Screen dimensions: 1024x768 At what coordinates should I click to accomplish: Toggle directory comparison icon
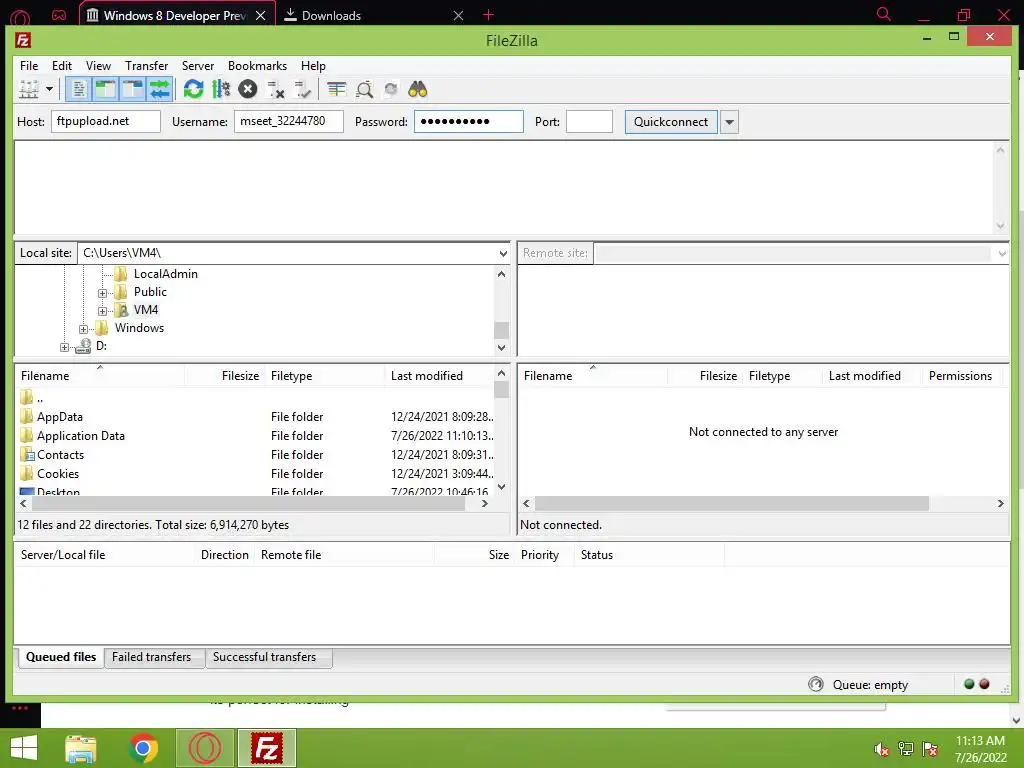(x=364, y=89)
